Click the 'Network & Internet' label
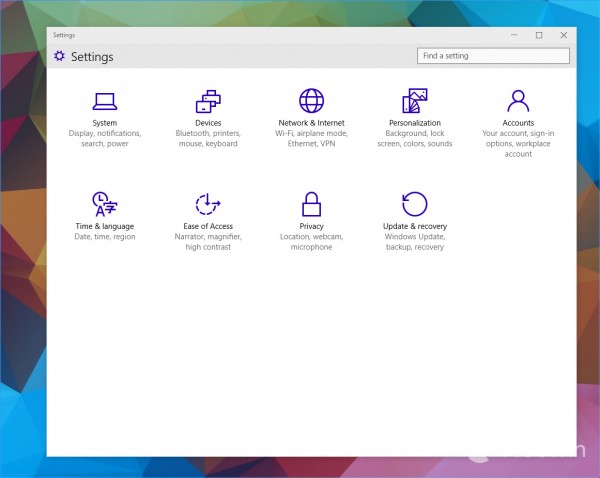Viewport: 600px width, 478px height. click(311, 123)
